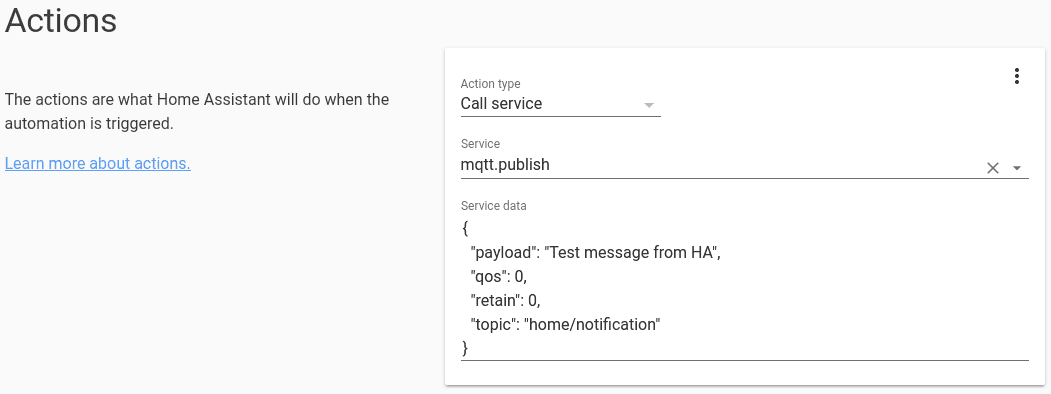Click the Action type label
The image size is (1051, 394).
[x=491, y=84]
